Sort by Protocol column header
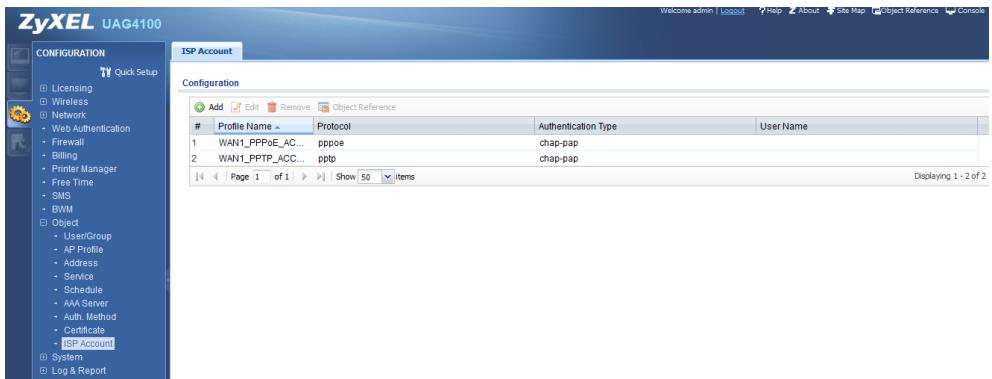Screen dimensions: 992x379 423,126
